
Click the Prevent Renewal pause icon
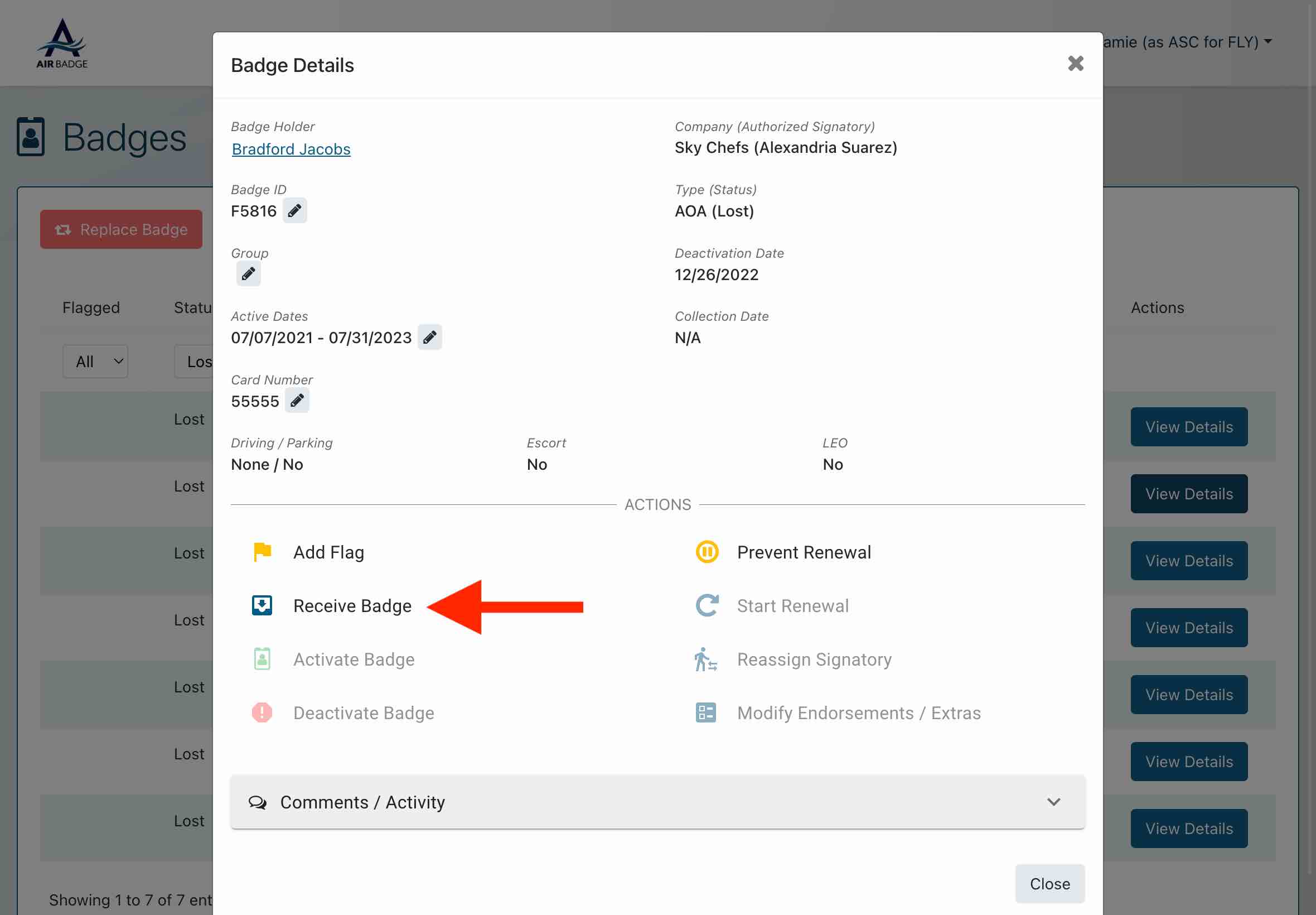click(707, 552)
